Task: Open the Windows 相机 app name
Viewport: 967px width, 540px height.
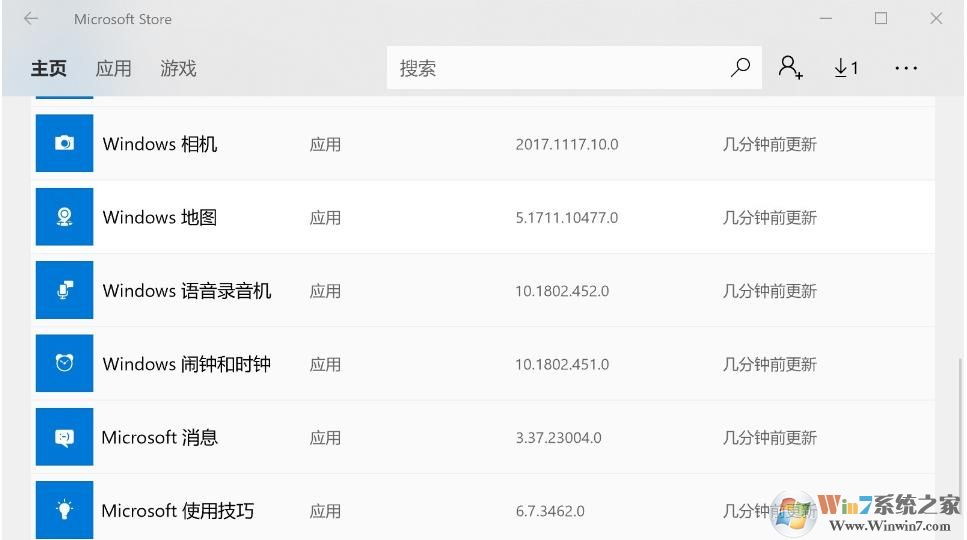Action: click(x=160, y=144)
